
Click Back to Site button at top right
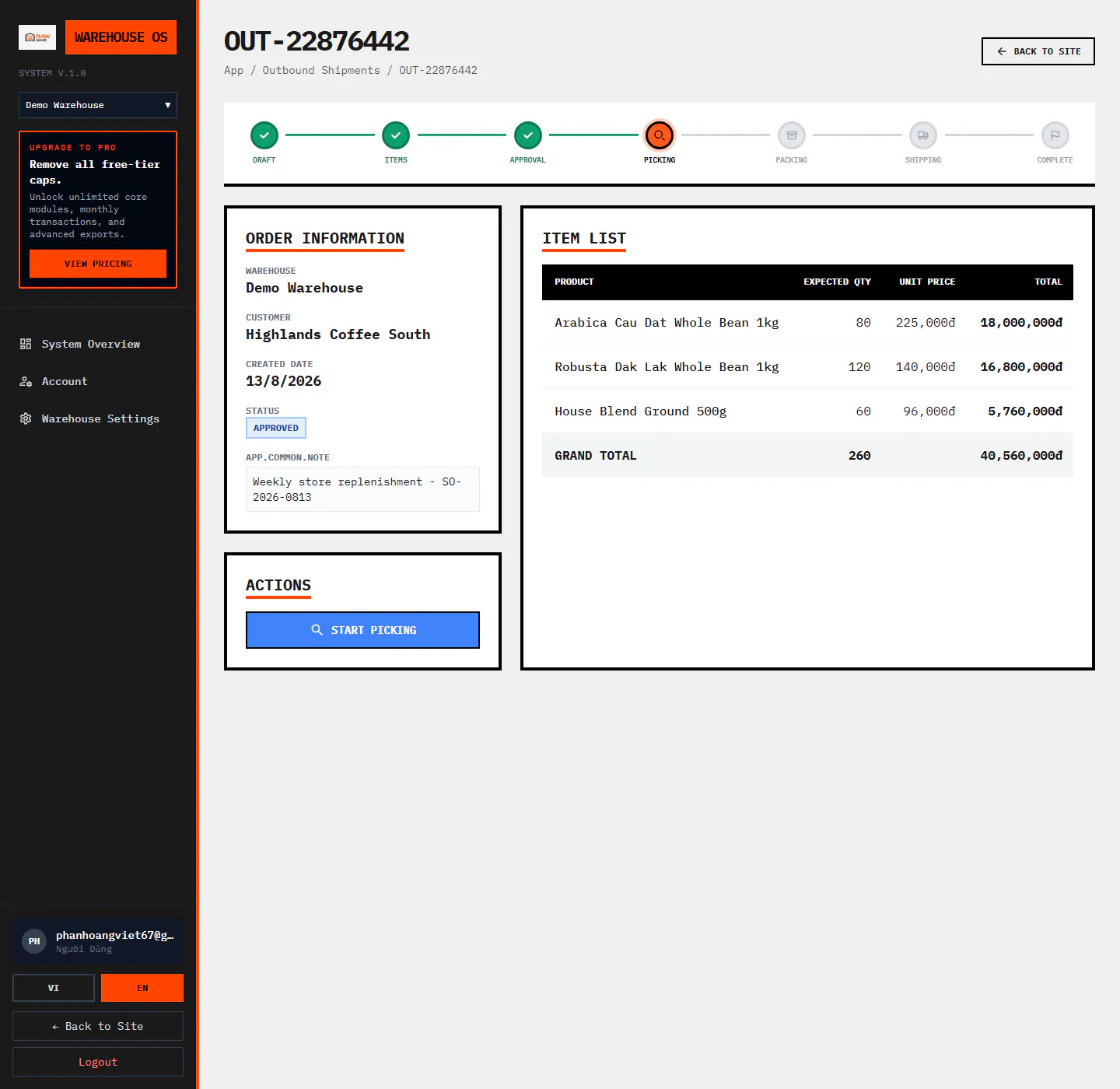click(1038, 51)
